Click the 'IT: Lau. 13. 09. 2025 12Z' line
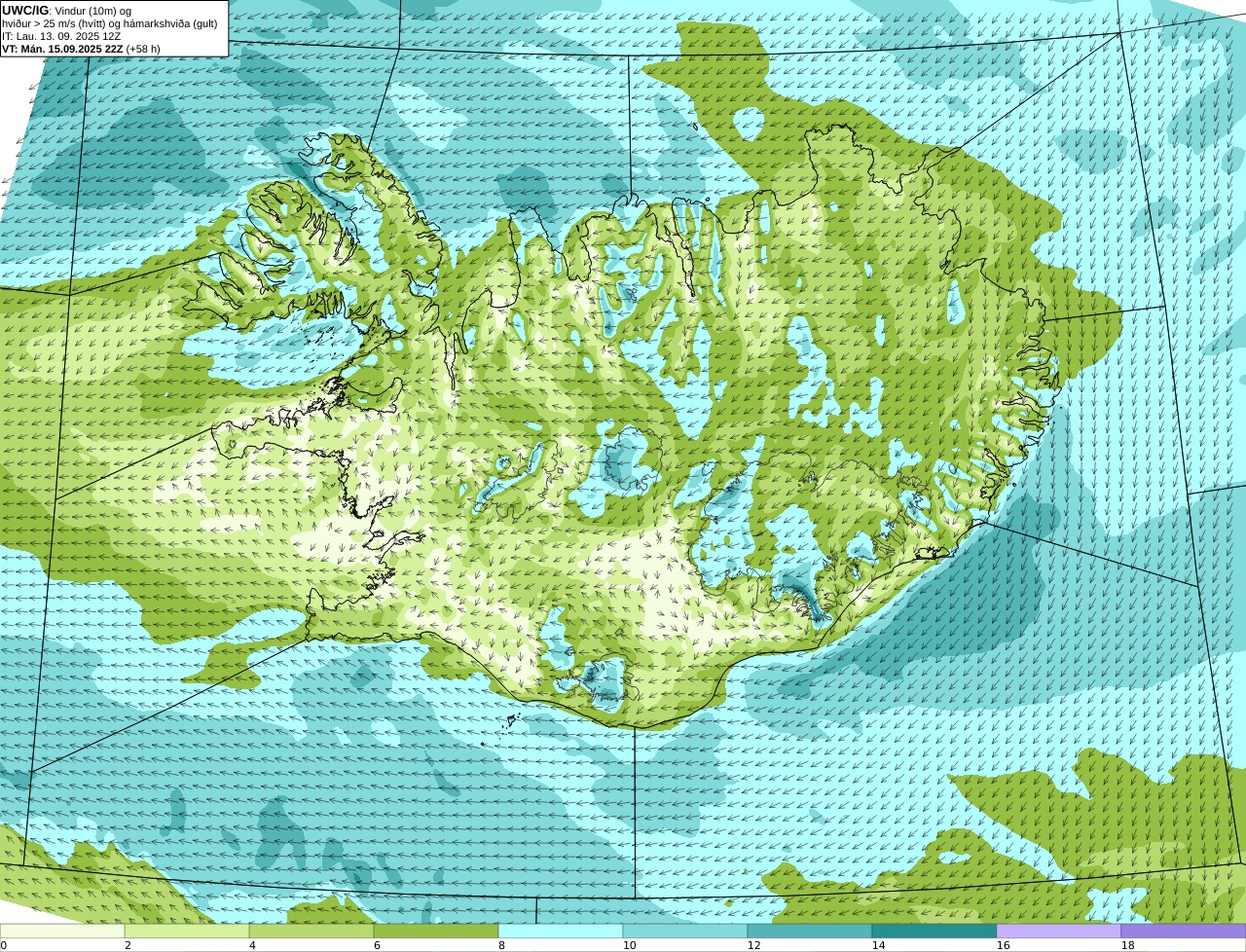1246x952 pixels. click(61, 36)
